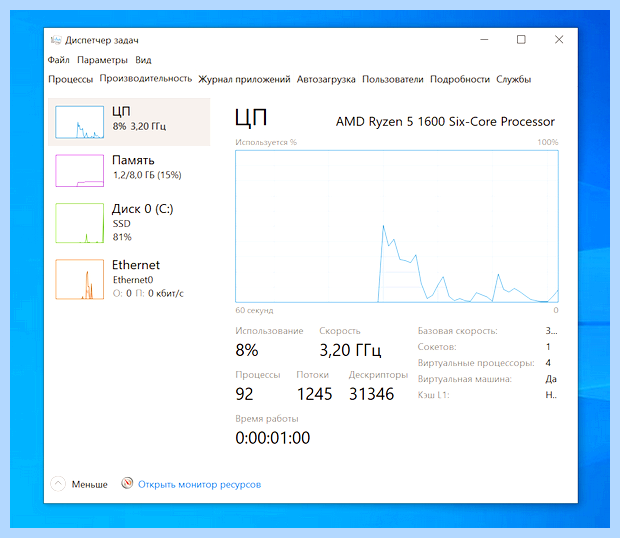Select the Диск 0 (C:) graph thumbnail
Screen dimensions: 620x538
point(79,223)
